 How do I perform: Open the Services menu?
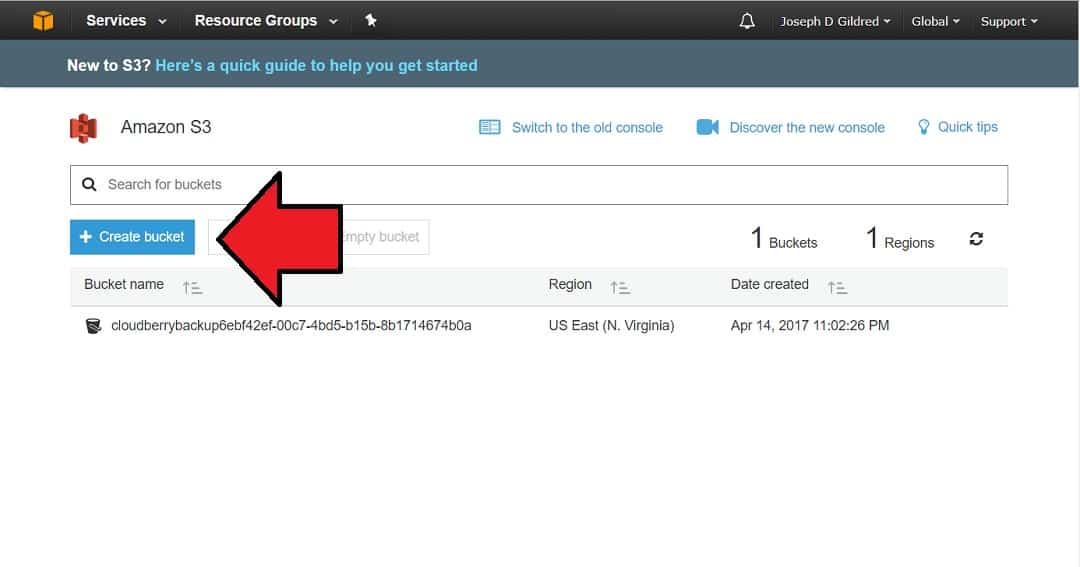coord(126,21)
